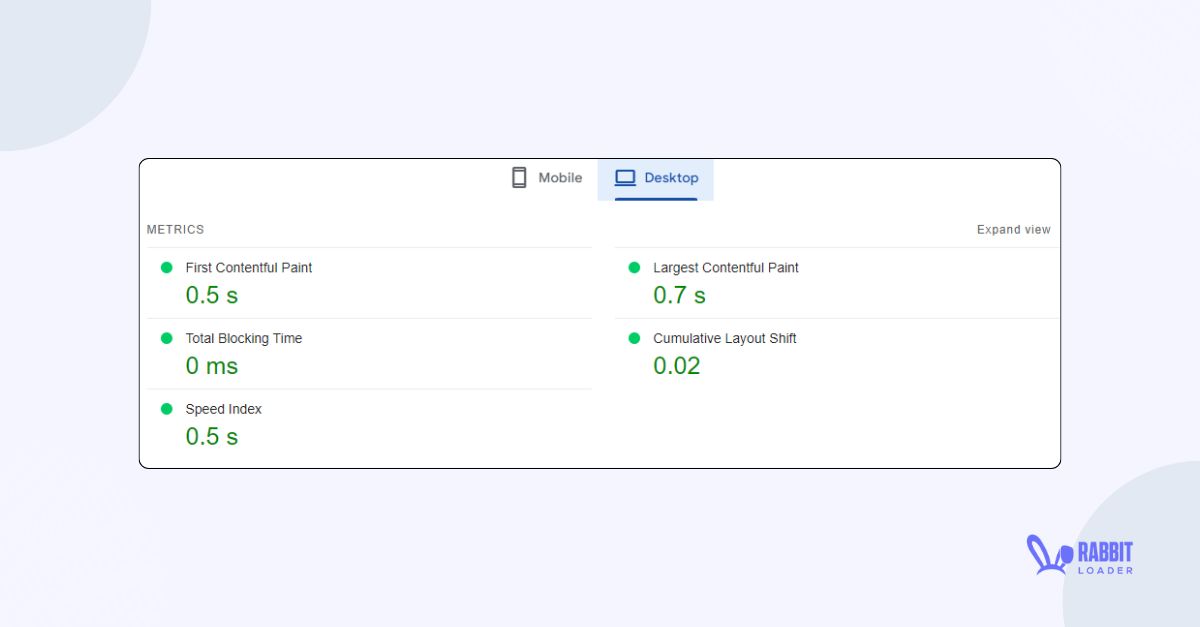The image size is (1200, 627).
Task: Click the Speed Index label
Action: [223, 408]
